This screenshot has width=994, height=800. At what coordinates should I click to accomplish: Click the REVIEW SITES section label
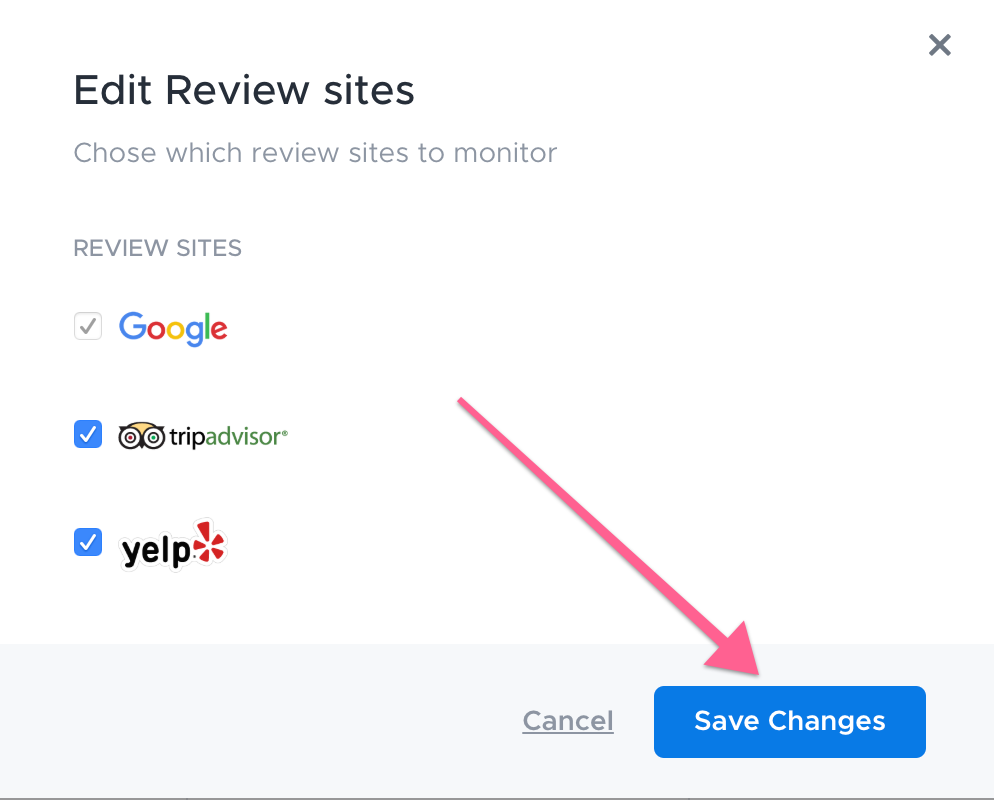(158, 248)
